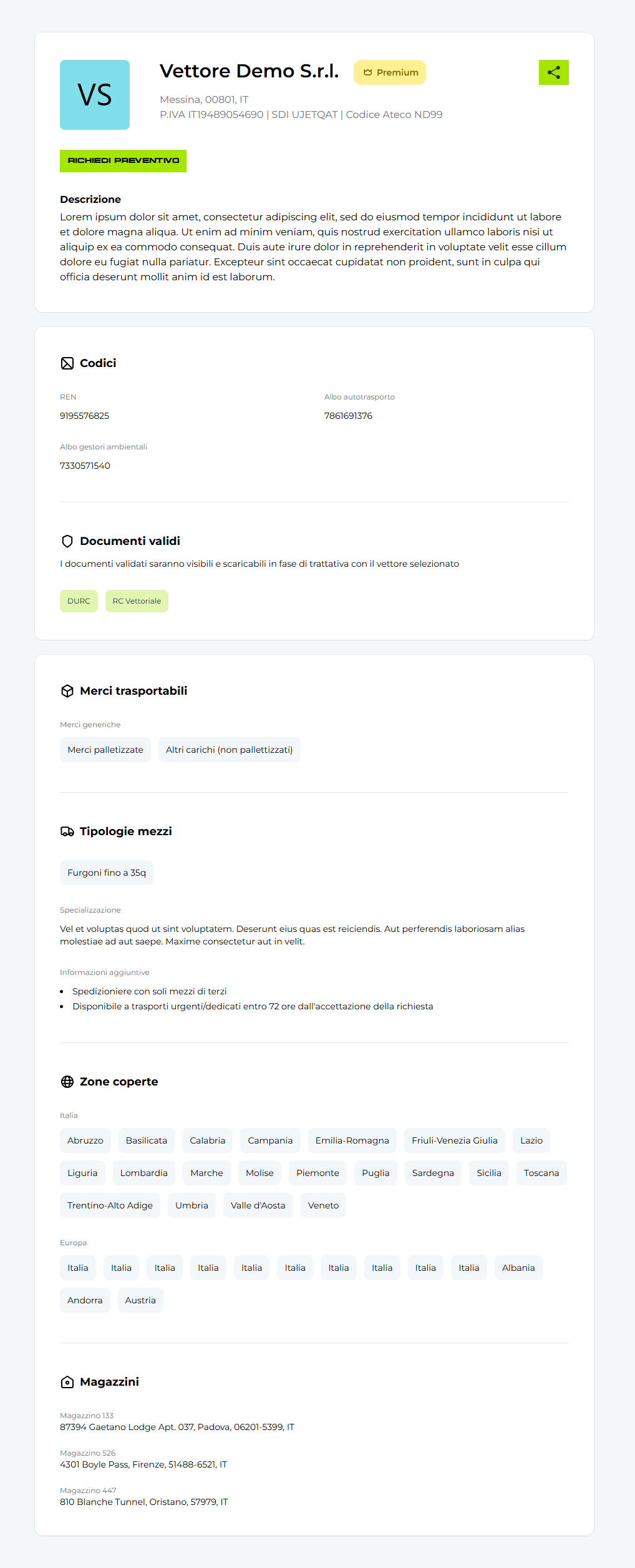Image resolution: width=635 pixels, height=1568 pixels.
Task: Click the crown icon in Premium badge
Action: pyautogui.click(x=368, y=72)
